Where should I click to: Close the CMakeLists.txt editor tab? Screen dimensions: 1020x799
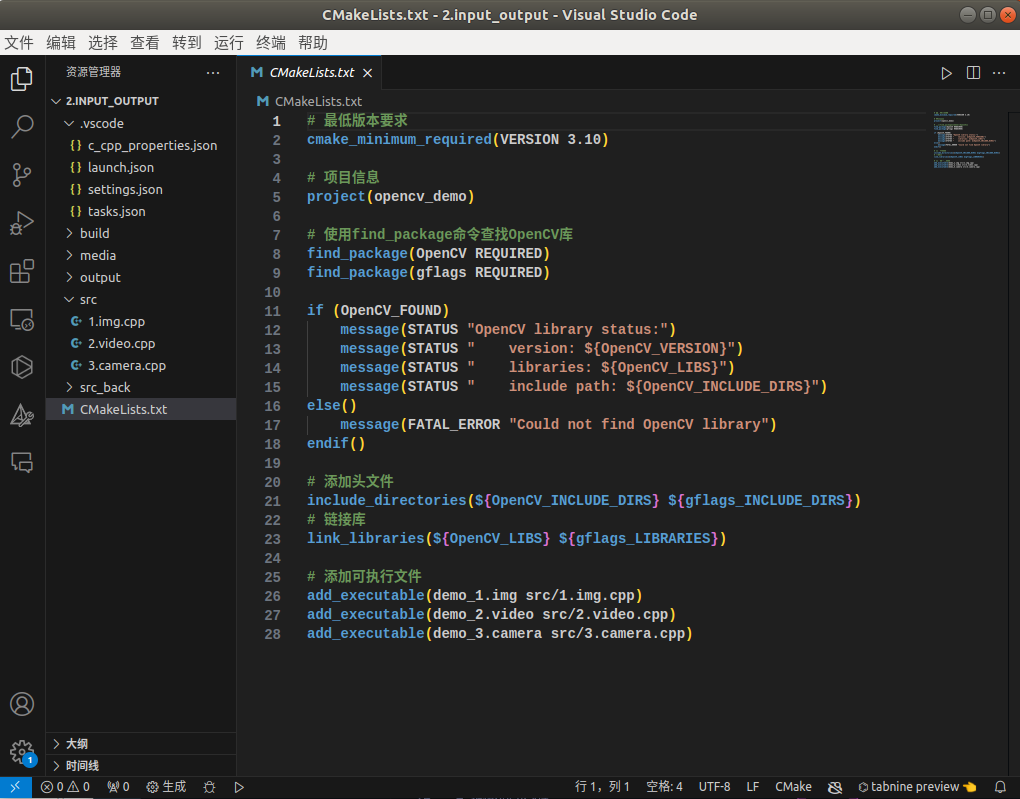click(x=368, y=73)
